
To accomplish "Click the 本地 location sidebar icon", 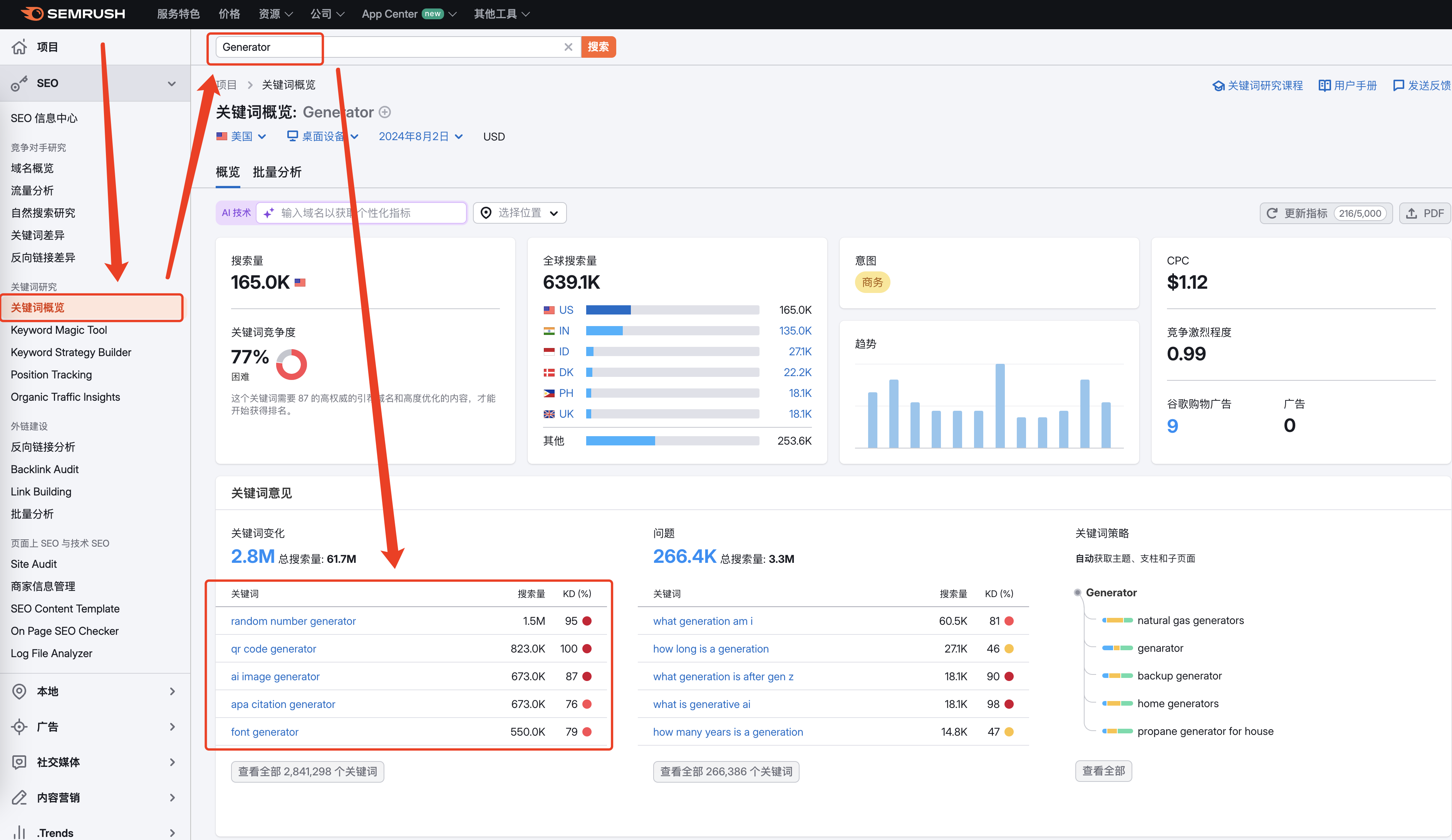I will pyautogui.click(x=19, y=691).
